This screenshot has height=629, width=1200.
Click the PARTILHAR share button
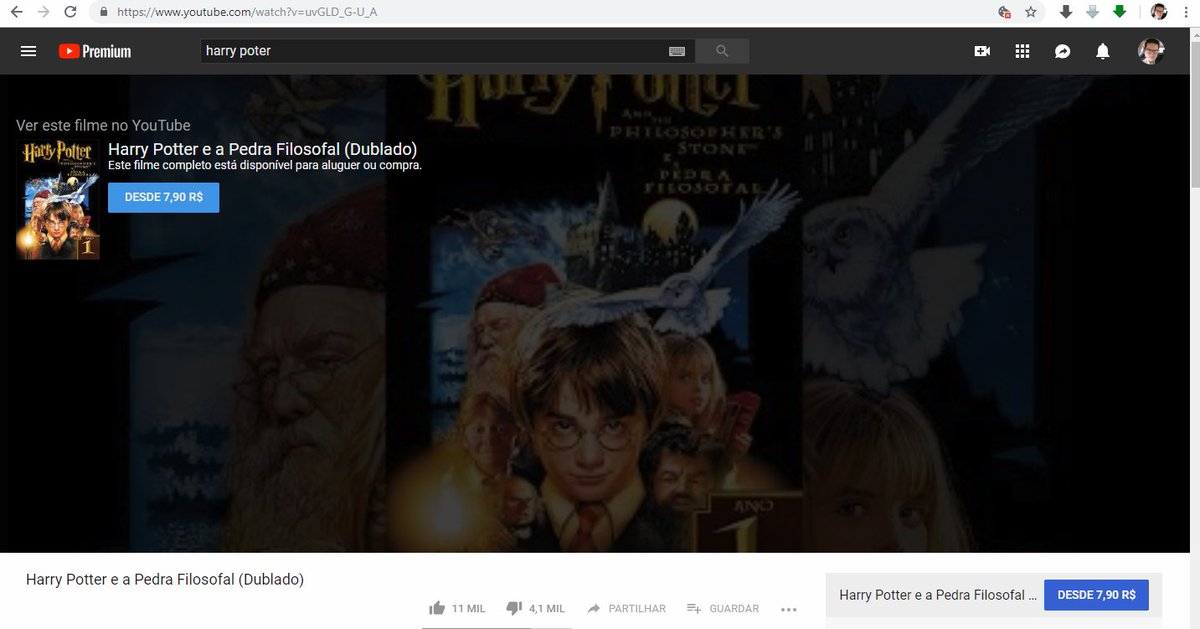(626, 608)
